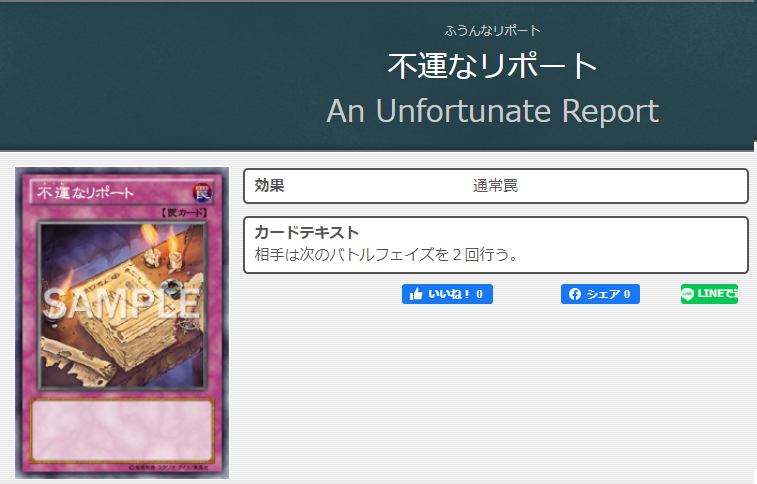Click the カードテキスト heading
The image size is (757, 484).
pos(307,233)
